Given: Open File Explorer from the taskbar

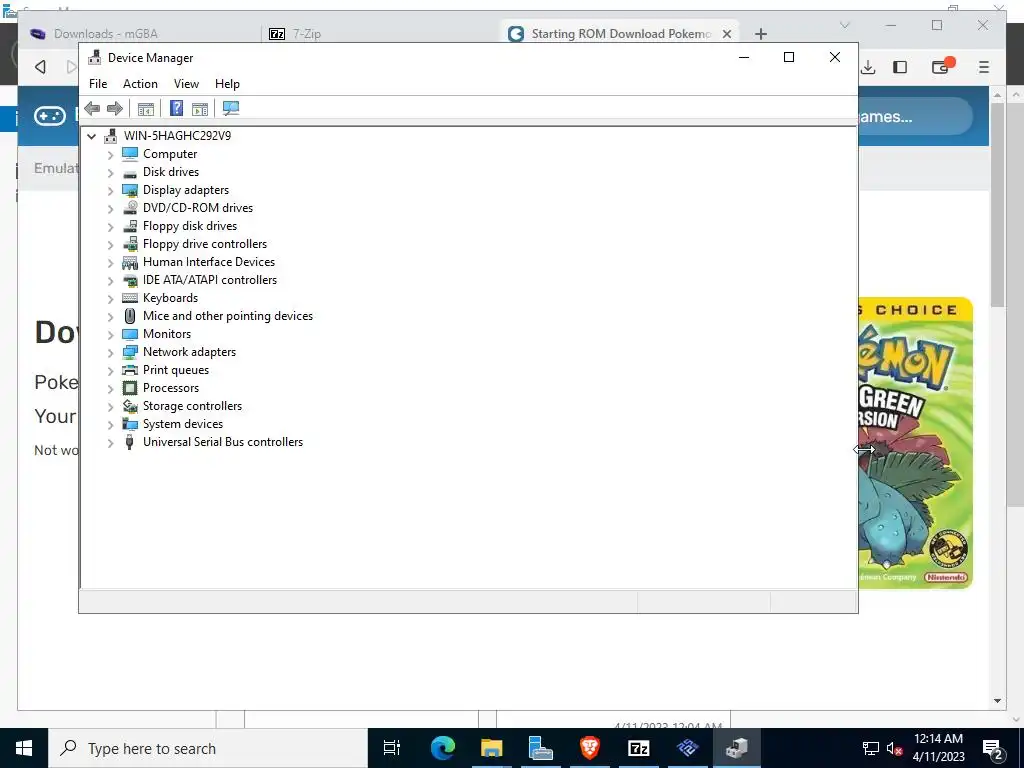Looking at the screenshot, I should 492,748.
